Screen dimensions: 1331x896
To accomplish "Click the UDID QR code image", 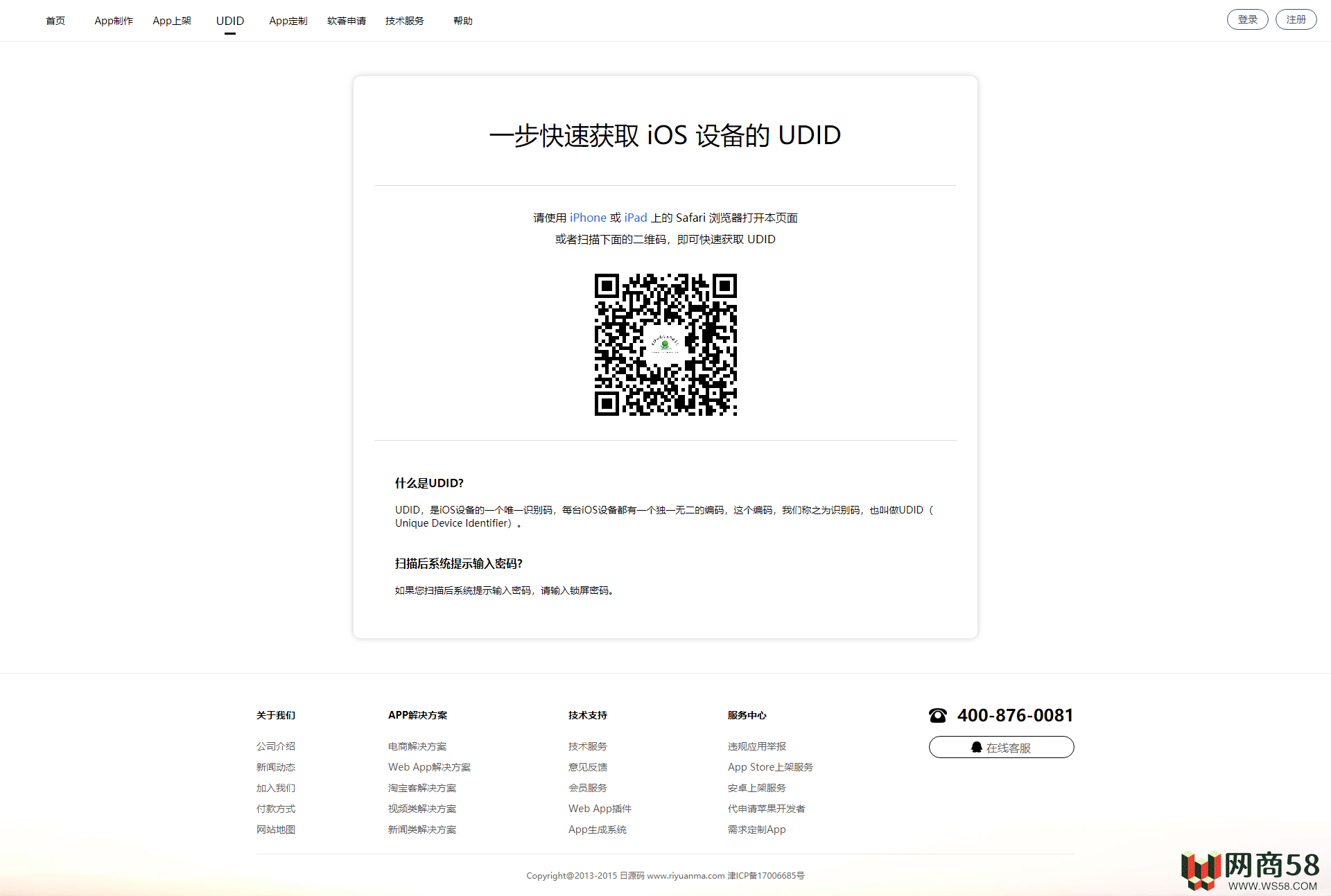I will (665, 344).
